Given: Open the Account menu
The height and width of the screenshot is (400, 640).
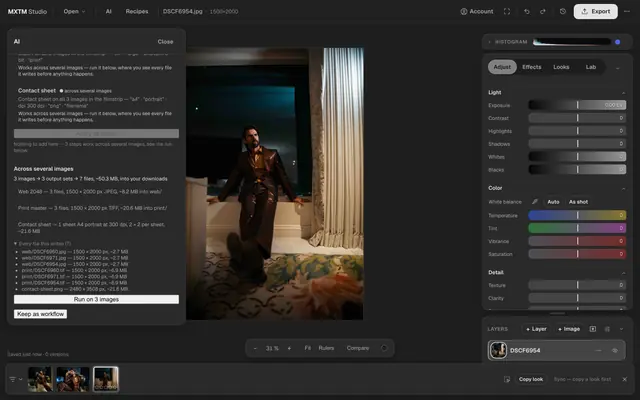Looking at the screenshot, I should click(x=477, y=11).
